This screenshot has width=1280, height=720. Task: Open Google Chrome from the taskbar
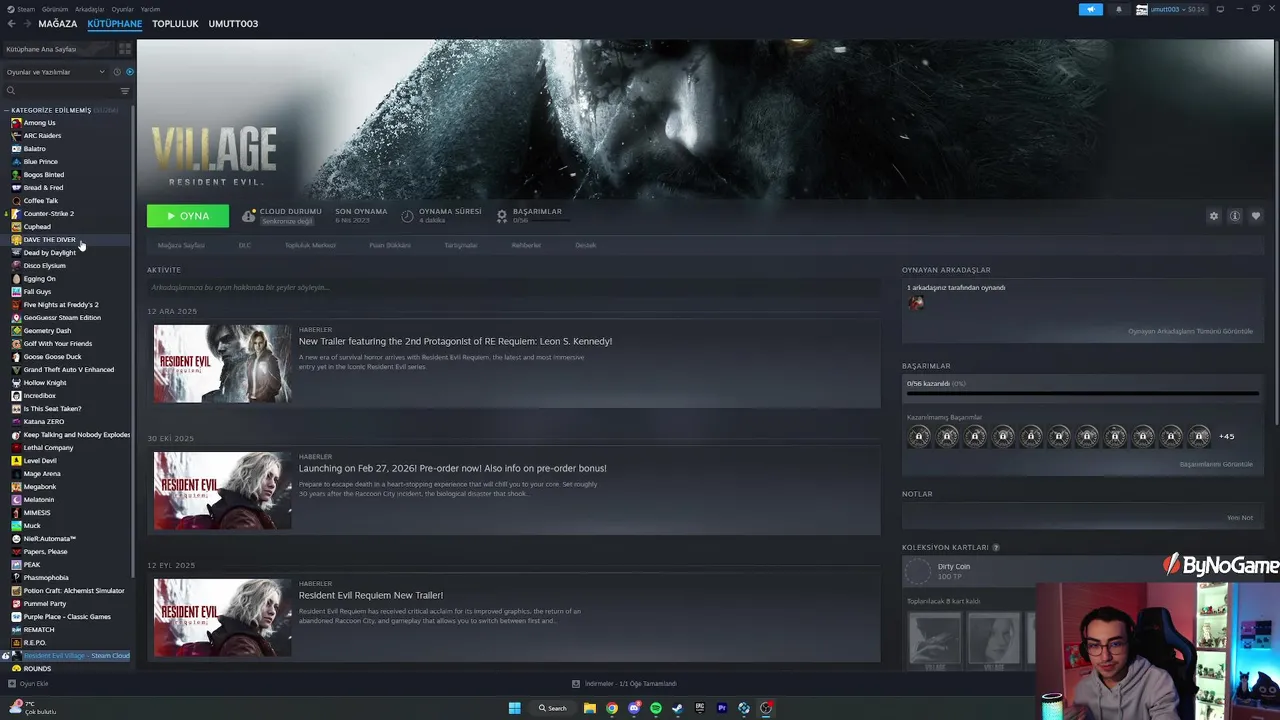pos(612,708)
